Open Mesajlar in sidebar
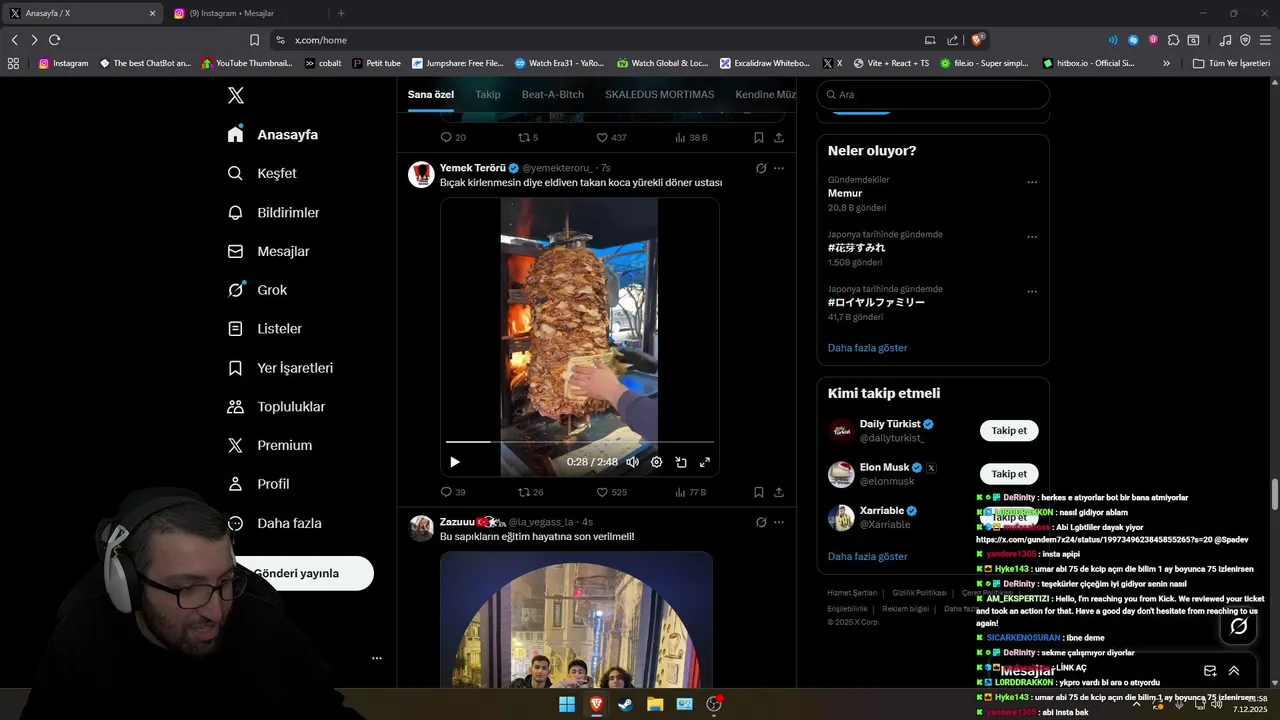The width and height of the screenshot is (1280, 720). pos(268,251)
